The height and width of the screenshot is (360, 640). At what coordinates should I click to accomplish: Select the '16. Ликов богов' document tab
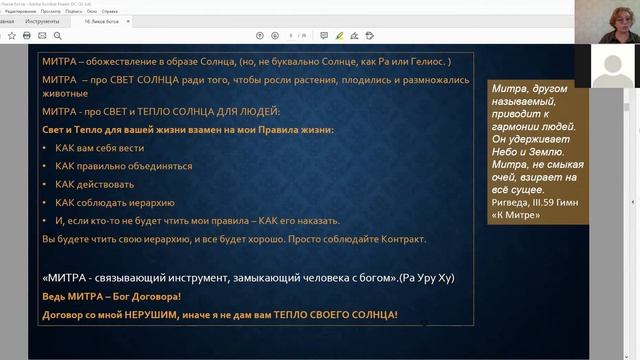[101, 21]
